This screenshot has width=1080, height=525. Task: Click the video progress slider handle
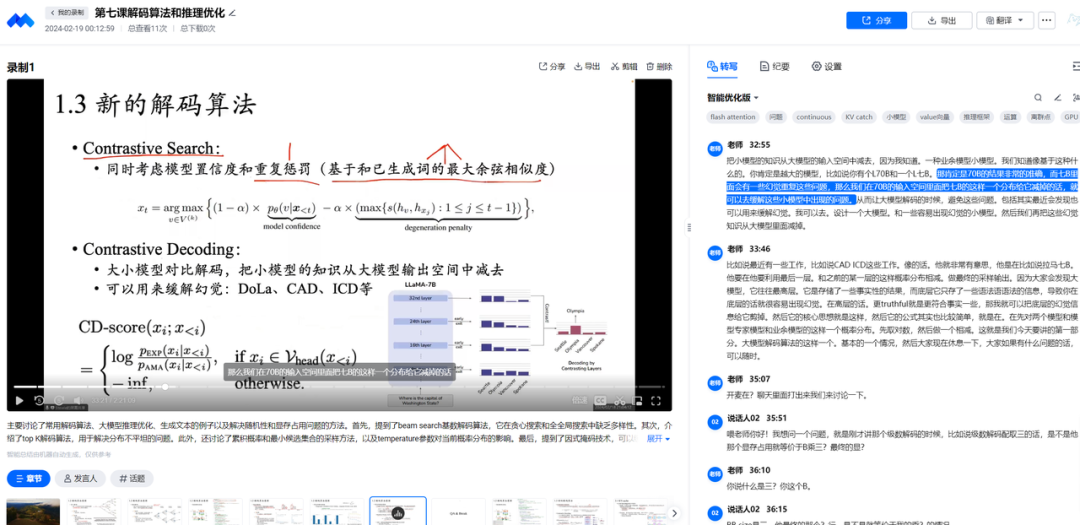[165, 387]
